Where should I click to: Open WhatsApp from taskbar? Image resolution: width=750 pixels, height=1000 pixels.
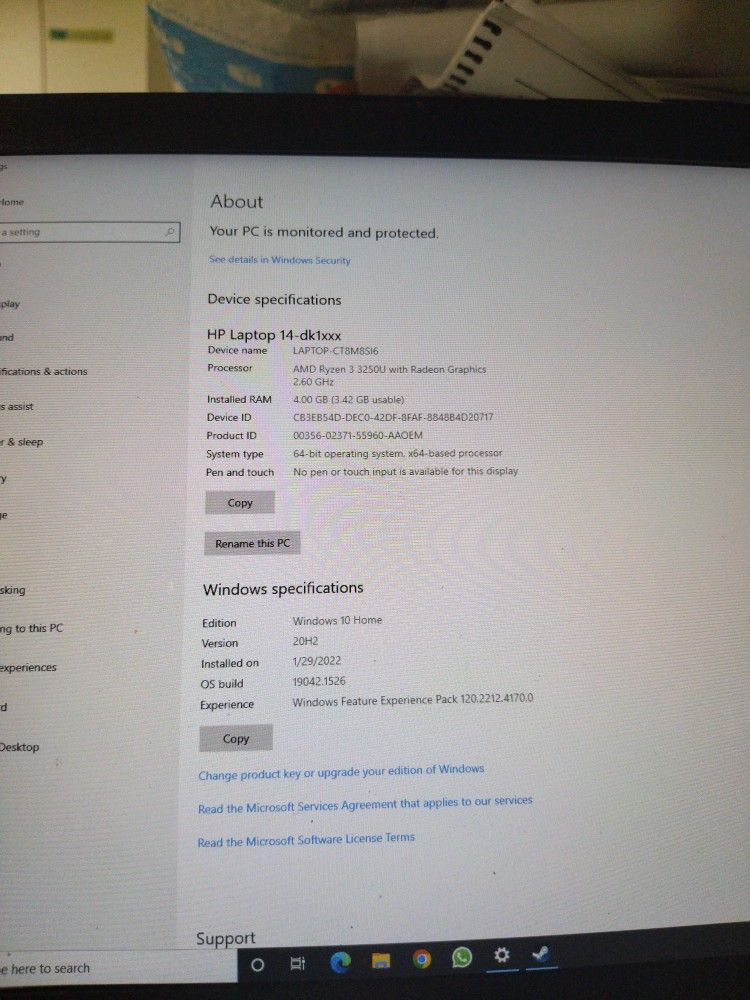coord(461,957)
